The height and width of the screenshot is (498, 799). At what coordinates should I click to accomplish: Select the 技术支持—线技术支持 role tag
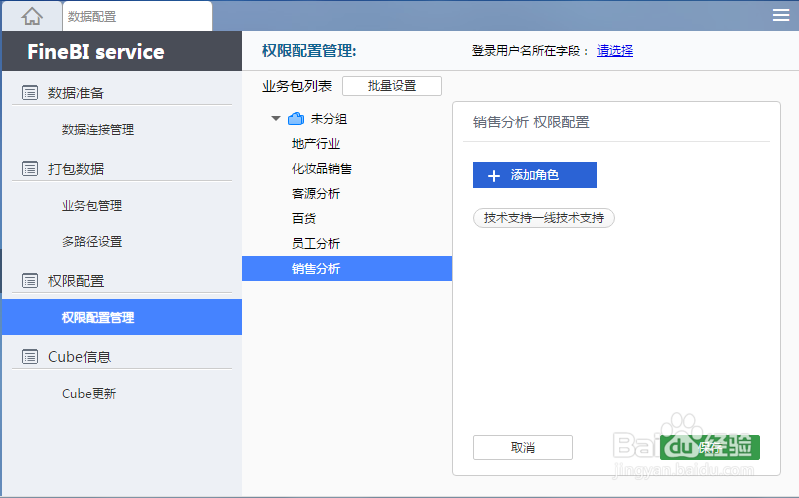pos(544,218)
